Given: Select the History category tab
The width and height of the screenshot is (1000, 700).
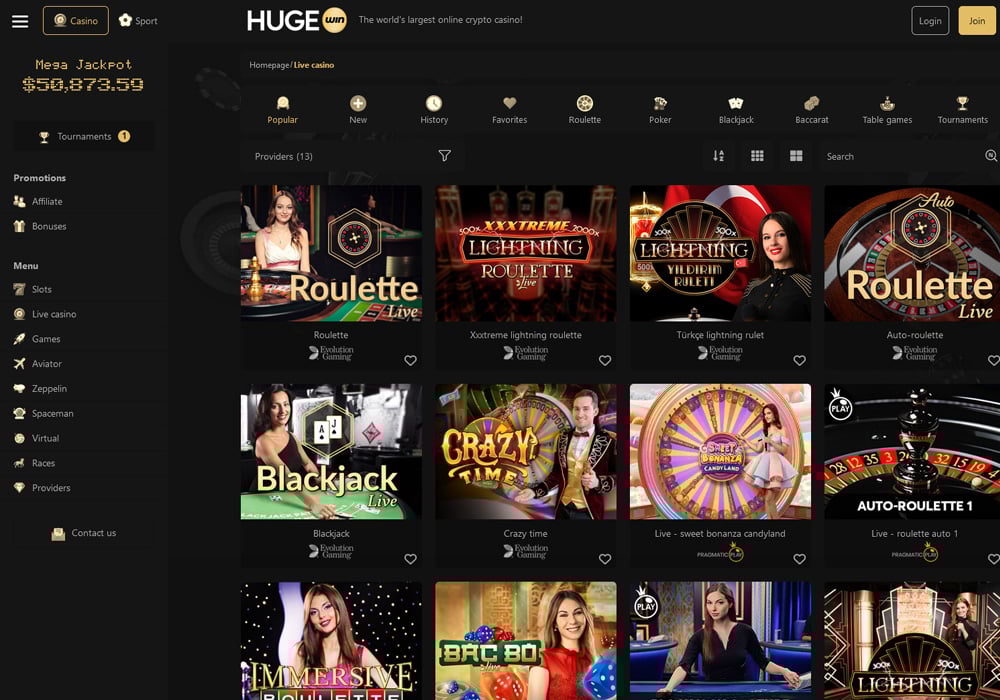Looking at the screenshot, I should tap(434, 110).
